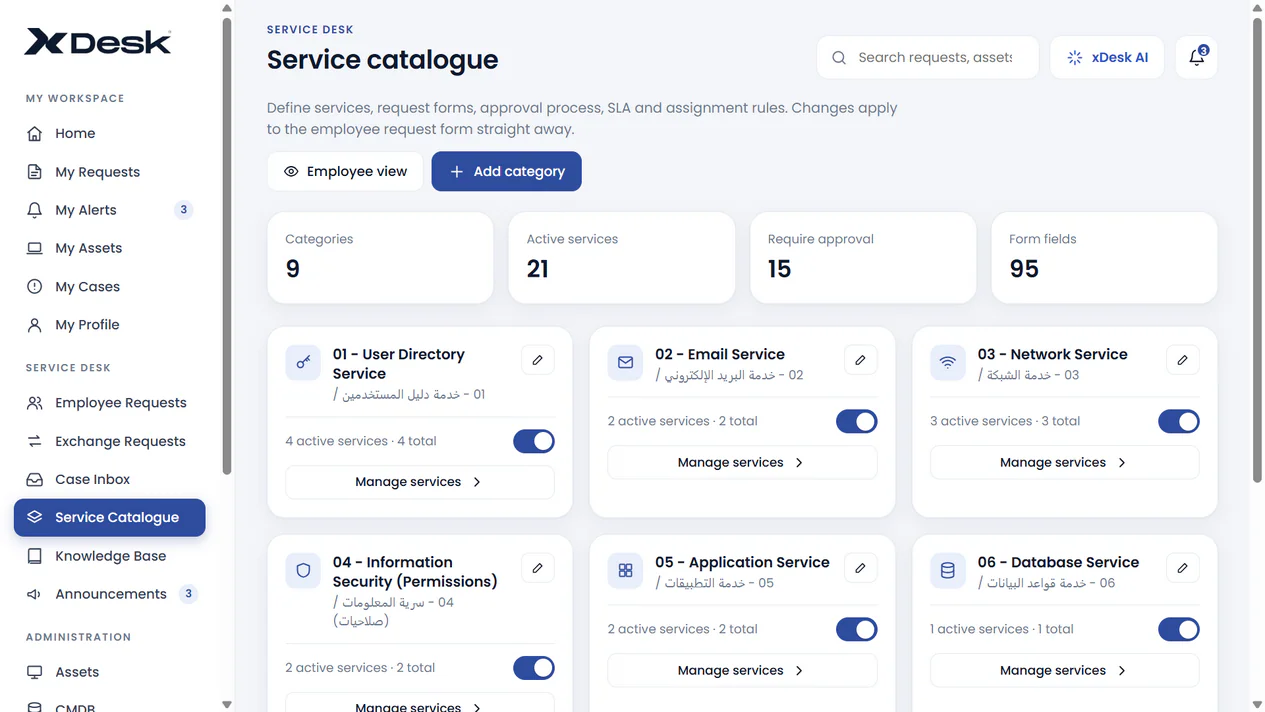This screenshot has height=712, width=1265.
Task: Click the grid icon of Application Service
Action: click(625, 570)
